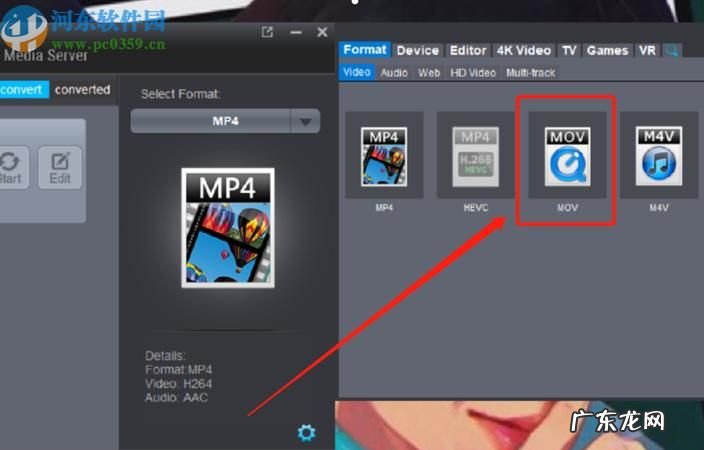Open the Editor tab
The image size is (704, 450).
pos(467,50)
